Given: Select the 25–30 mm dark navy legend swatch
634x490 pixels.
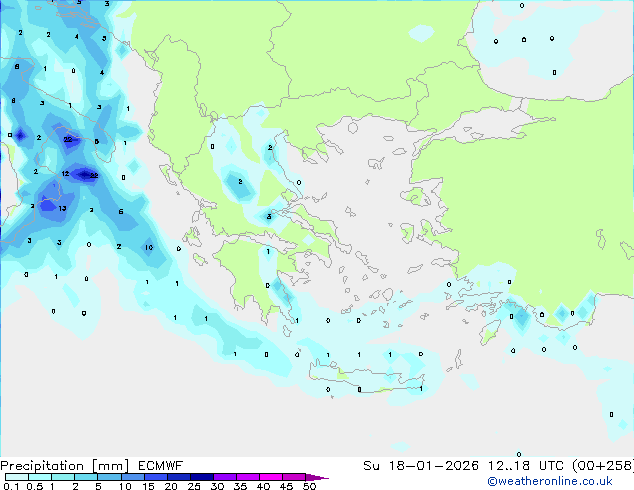Looking at the screenshot, I should click(x=201, y=477).
